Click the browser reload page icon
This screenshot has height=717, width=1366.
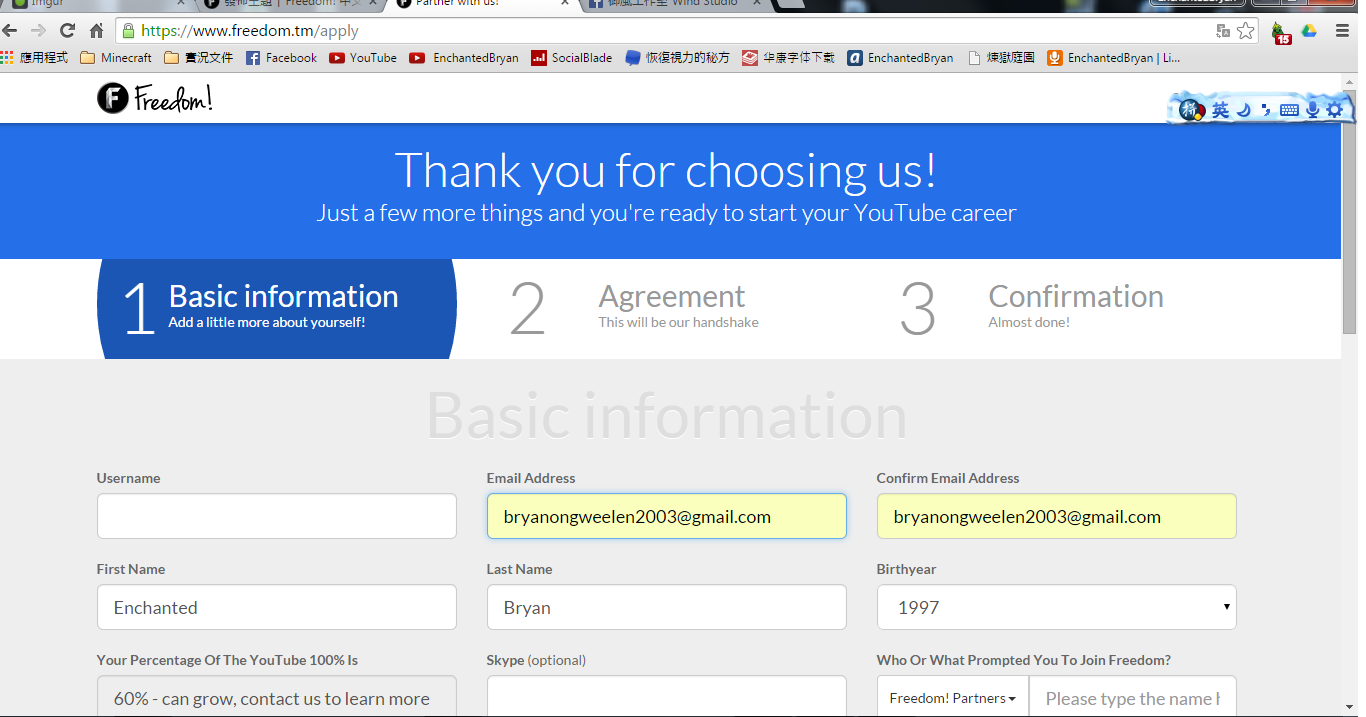pos(68,31)
